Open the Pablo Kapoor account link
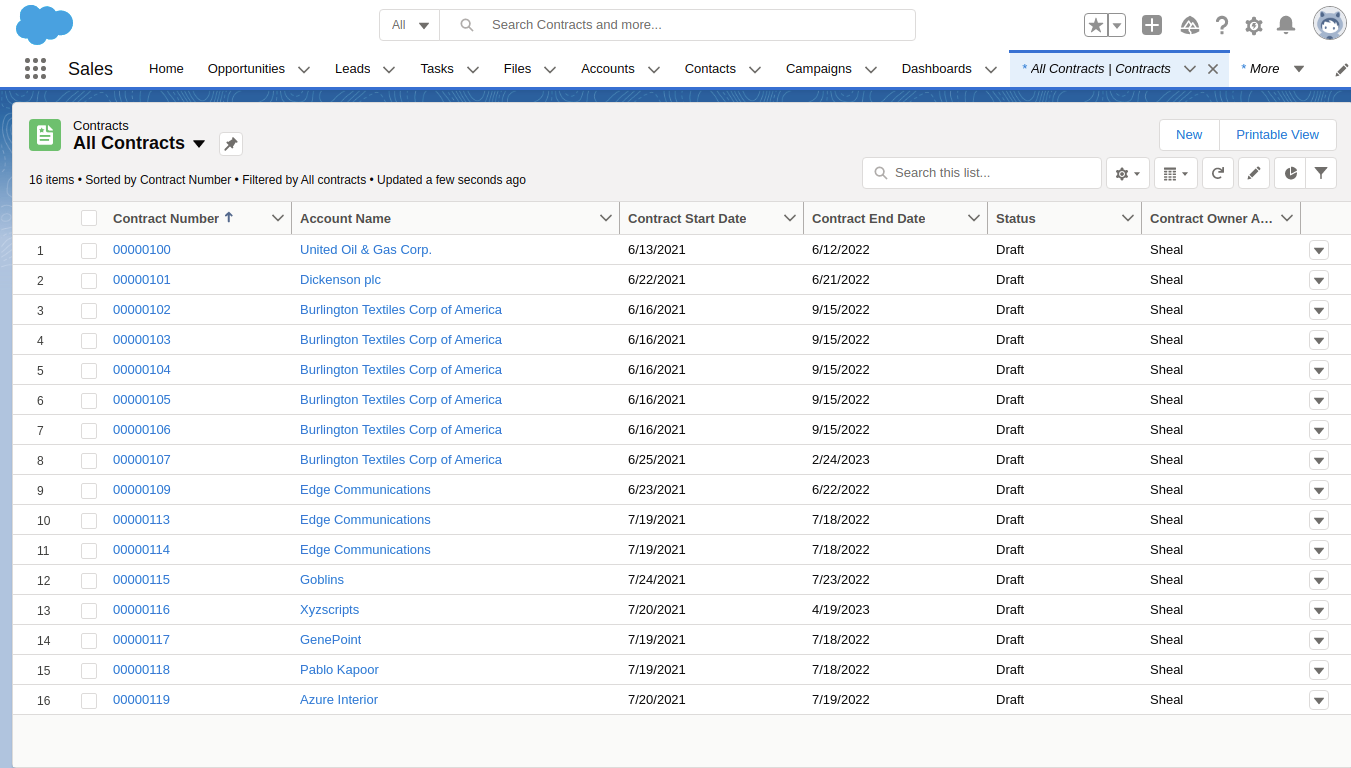This screenshot has height=768, width=1351. [x=339, y=670]
